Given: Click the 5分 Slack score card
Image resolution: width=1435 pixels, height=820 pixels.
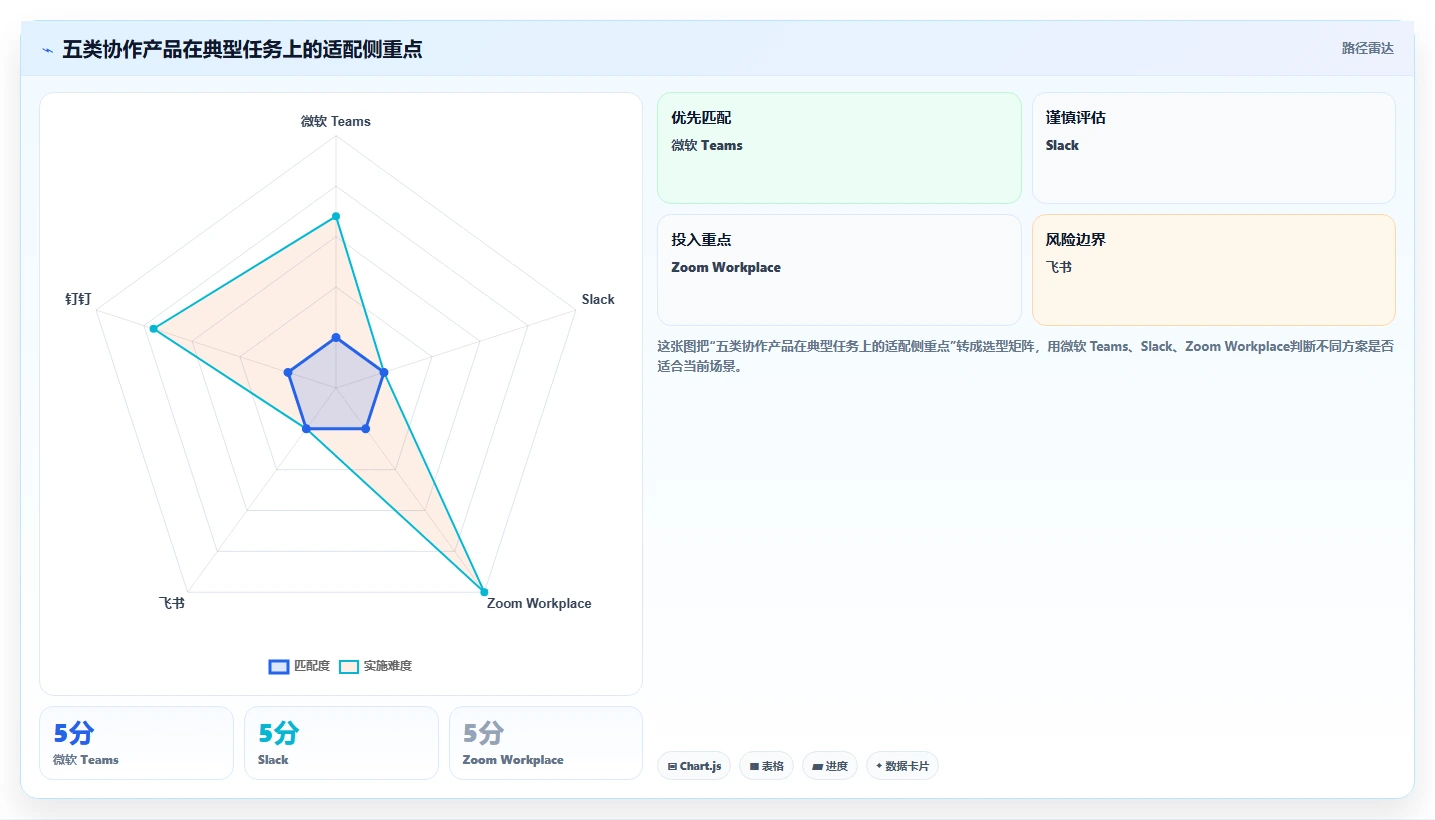Looking at the screenshot, I should tap(341, 743).
